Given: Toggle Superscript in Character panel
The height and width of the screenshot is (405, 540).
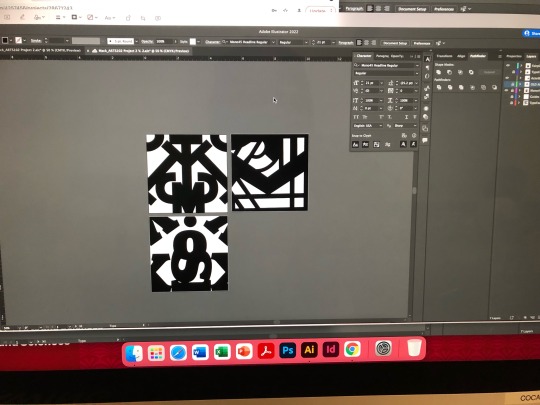Looking at the screenshot, I should click(x=382, y=117).
